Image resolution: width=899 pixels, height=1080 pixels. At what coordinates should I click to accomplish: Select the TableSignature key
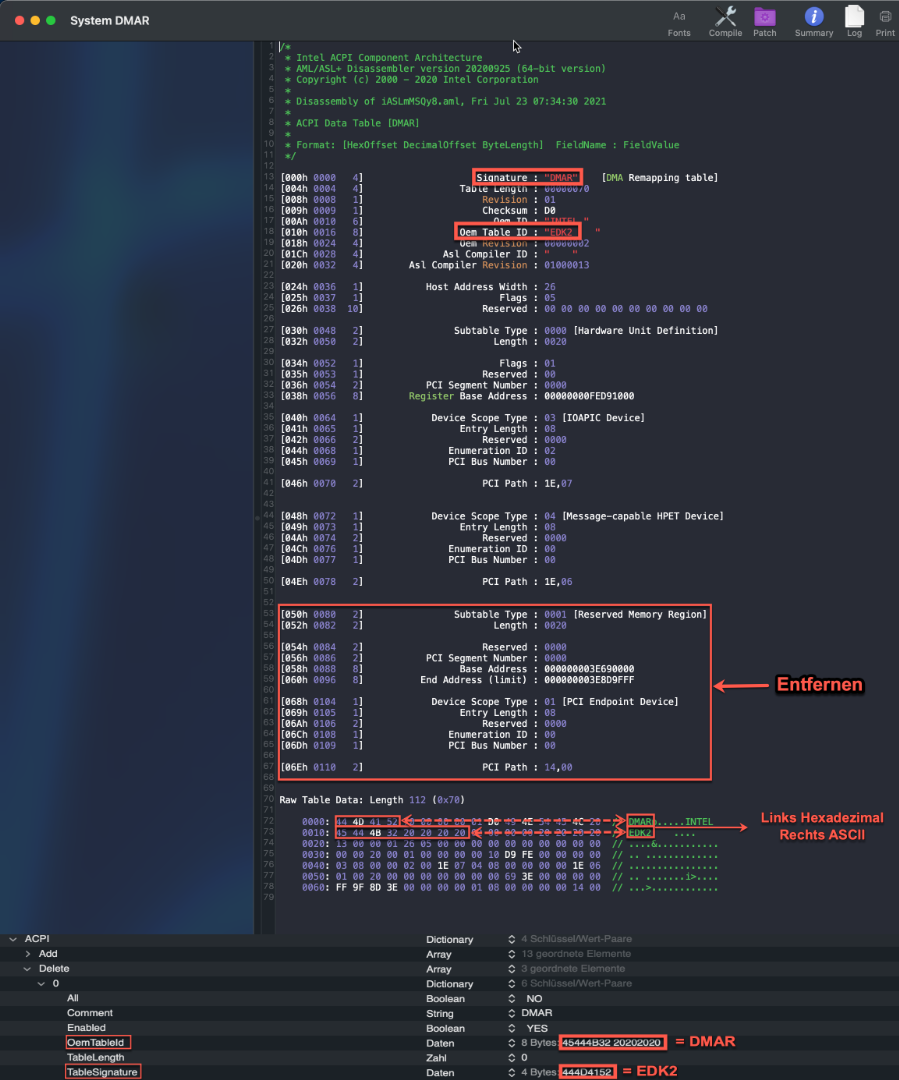tap(102, 1072)
